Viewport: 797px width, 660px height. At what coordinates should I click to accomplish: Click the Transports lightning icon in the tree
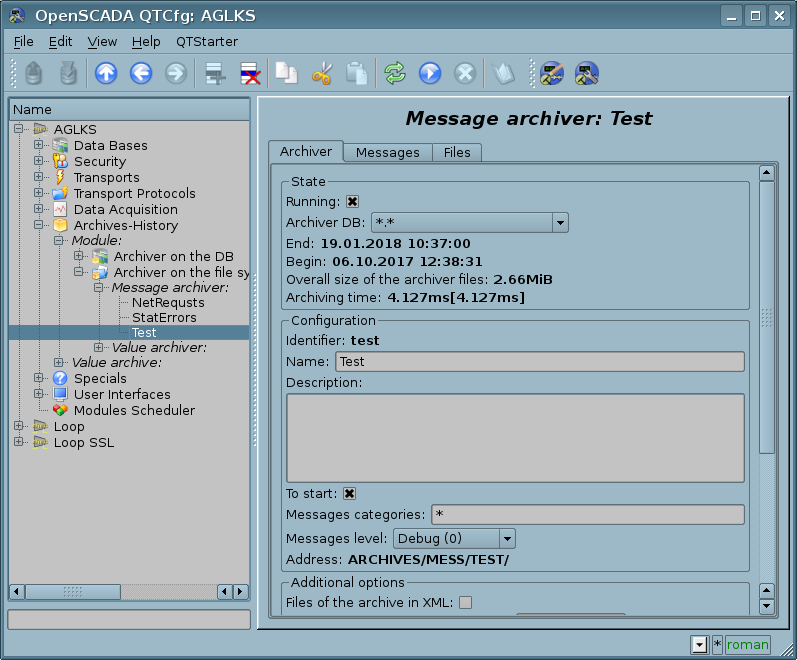(x=60, y=177)
